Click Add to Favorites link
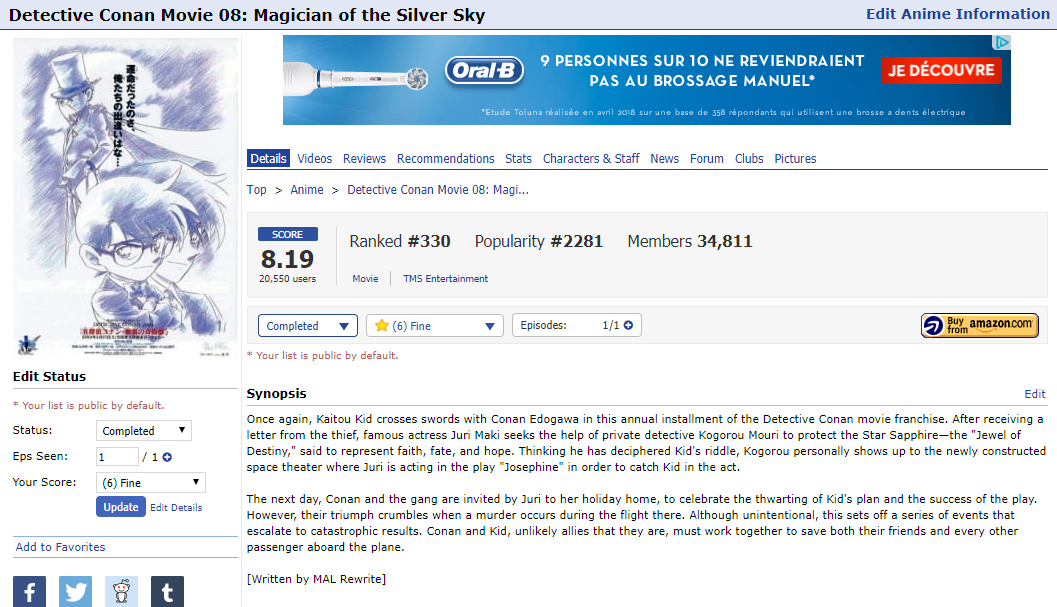The height and width of the screenshot is (607, 1057). [60, 547]
